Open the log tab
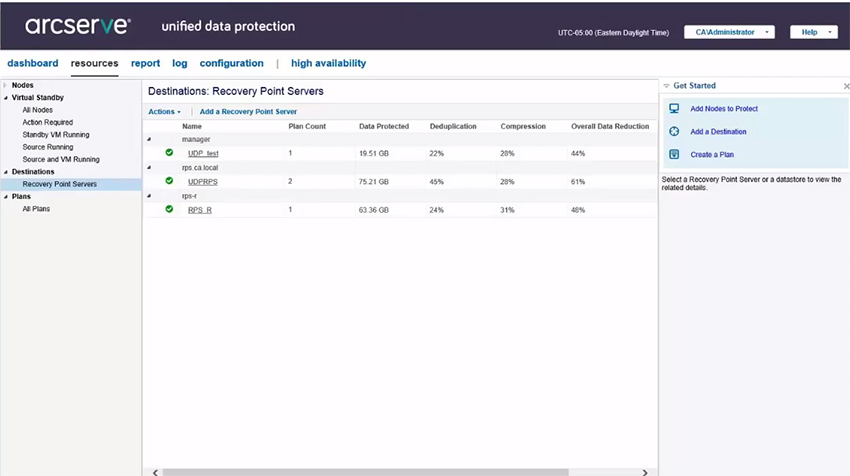The height and width of the screenshot is (476, 850). [179, 63]
